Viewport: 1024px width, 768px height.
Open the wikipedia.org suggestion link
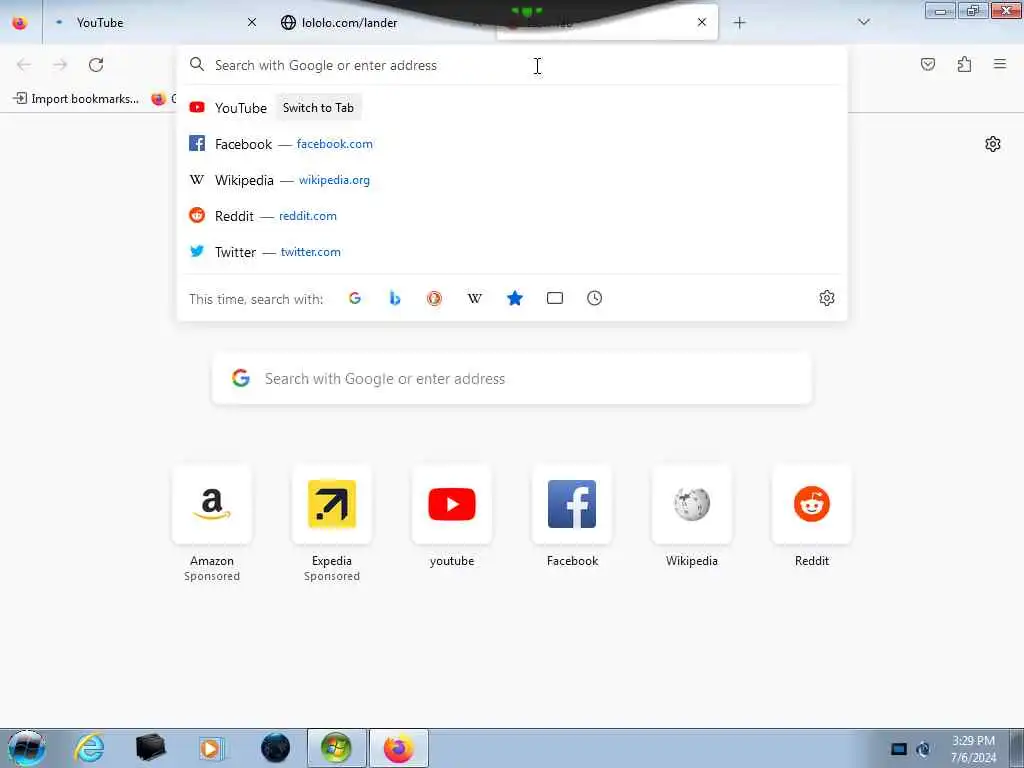coord(334,180)
